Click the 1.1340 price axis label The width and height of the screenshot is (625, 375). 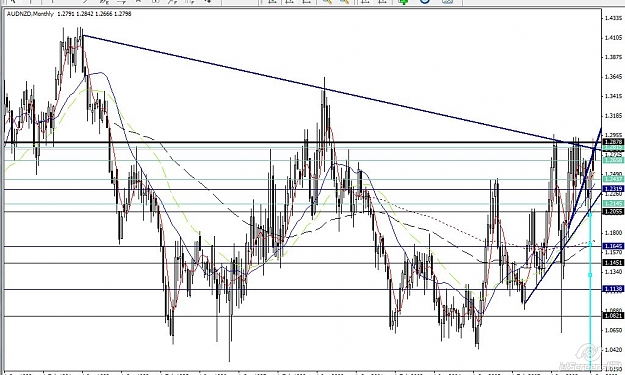[x=613, y=272]
